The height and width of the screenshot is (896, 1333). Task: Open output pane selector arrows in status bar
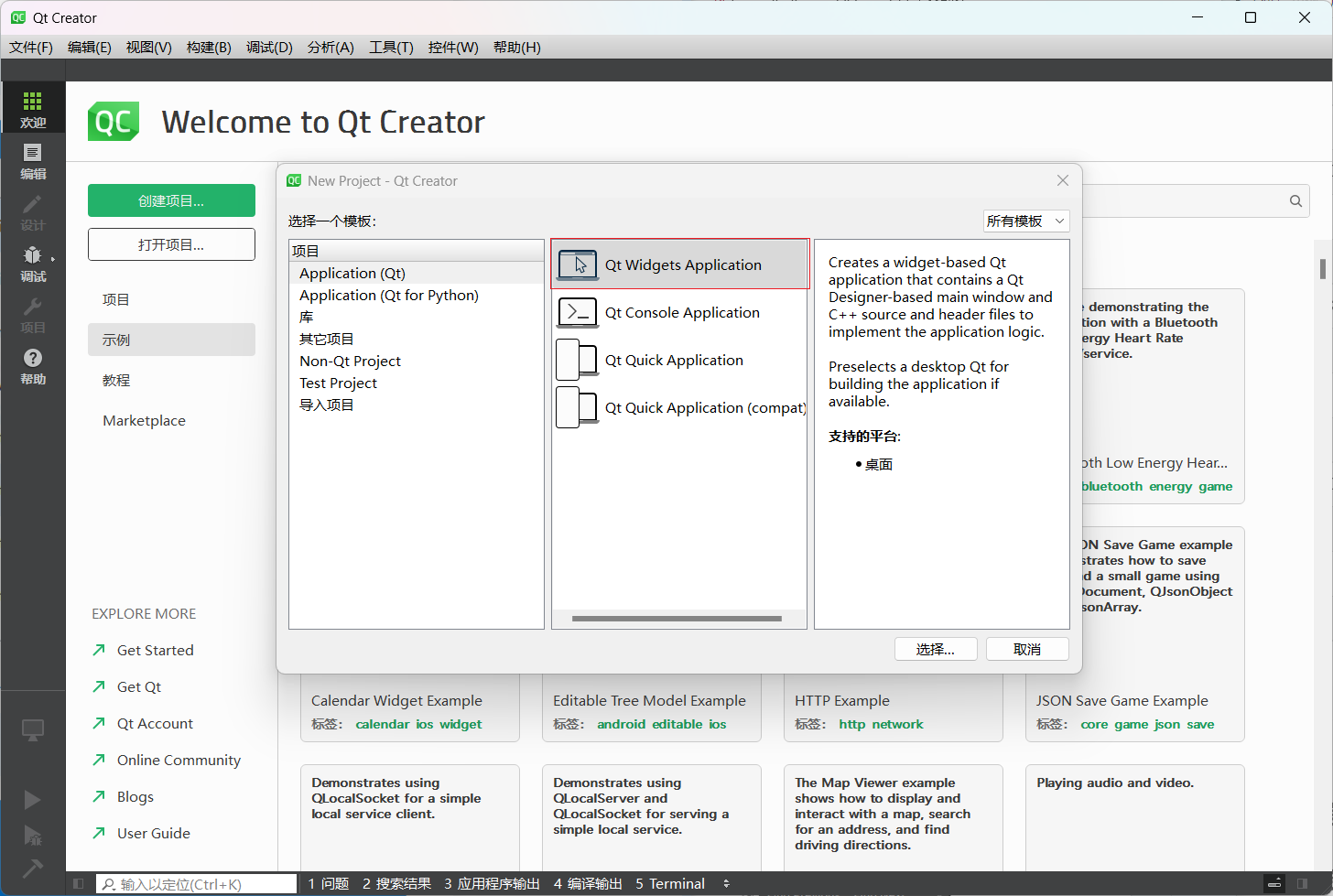pyautogui.click(x=726, y=884)
